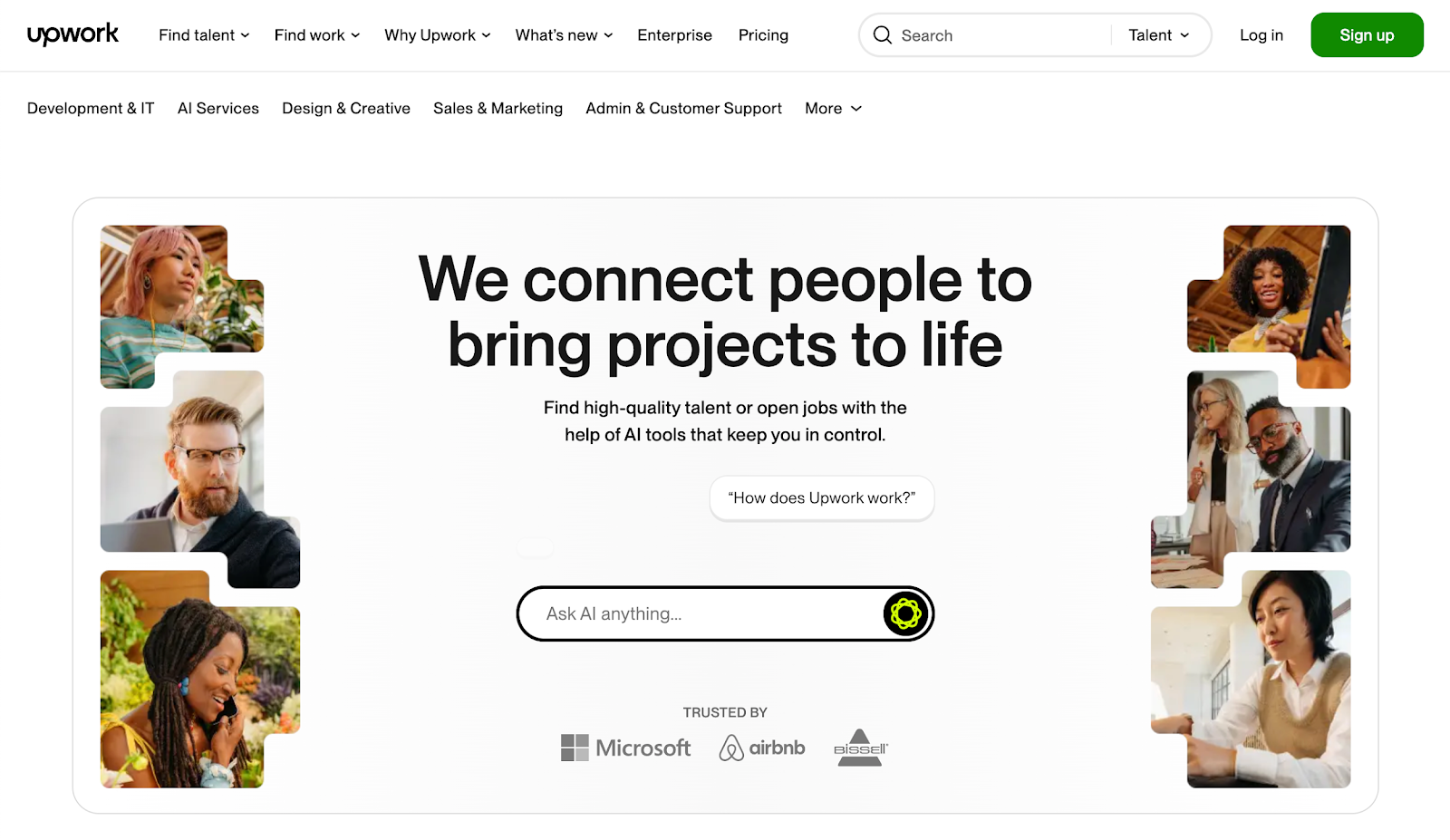
Task: Select the Development & IT category
Action: 91,109
